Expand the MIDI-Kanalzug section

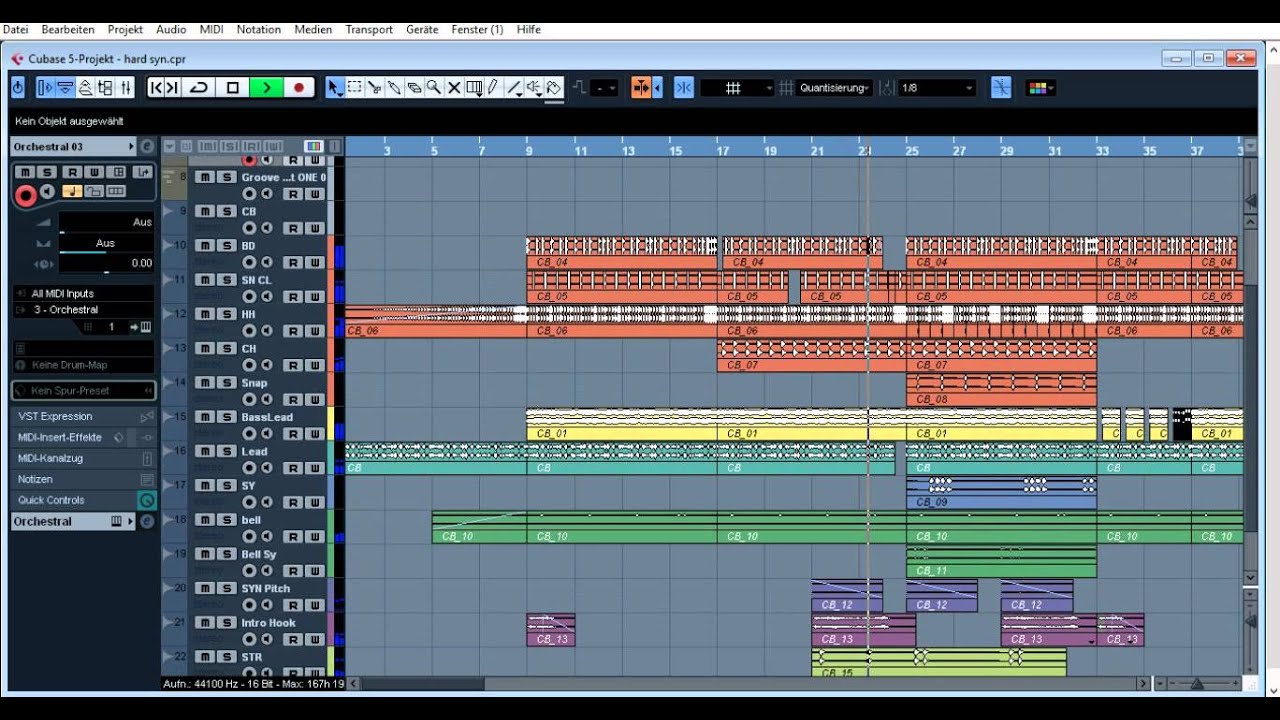[84, 458]
